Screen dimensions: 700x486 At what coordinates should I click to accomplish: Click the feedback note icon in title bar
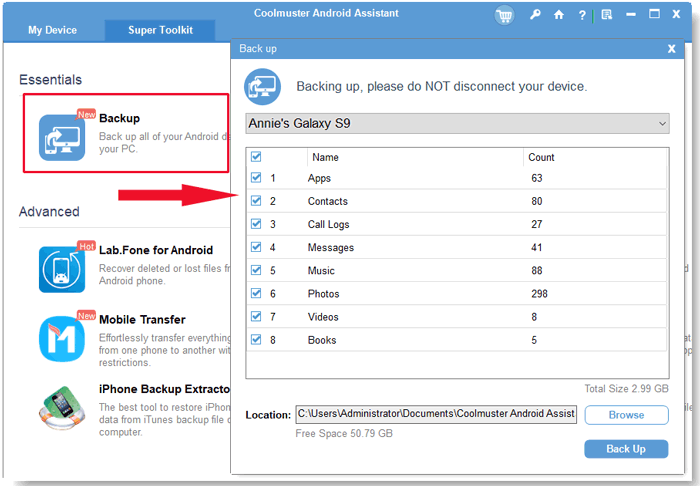(606, 15)
